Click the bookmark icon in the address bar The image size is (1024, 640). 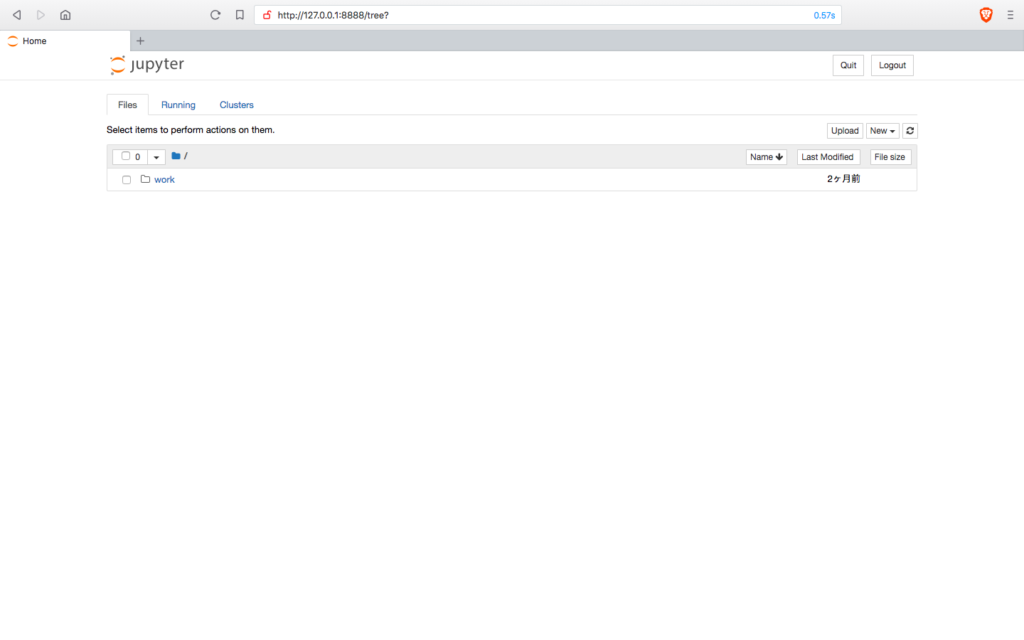pyautogui.click(x=239, y=15)
